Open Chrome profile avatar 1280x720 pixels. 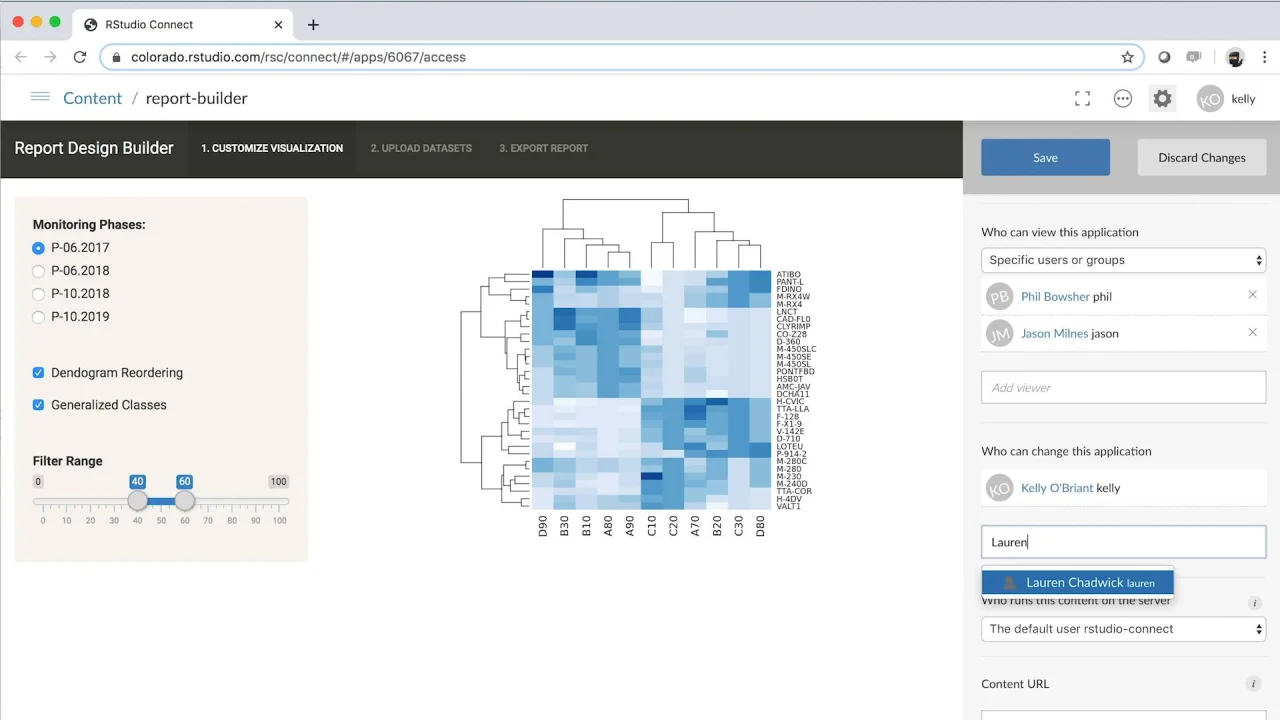point(1235,57)
